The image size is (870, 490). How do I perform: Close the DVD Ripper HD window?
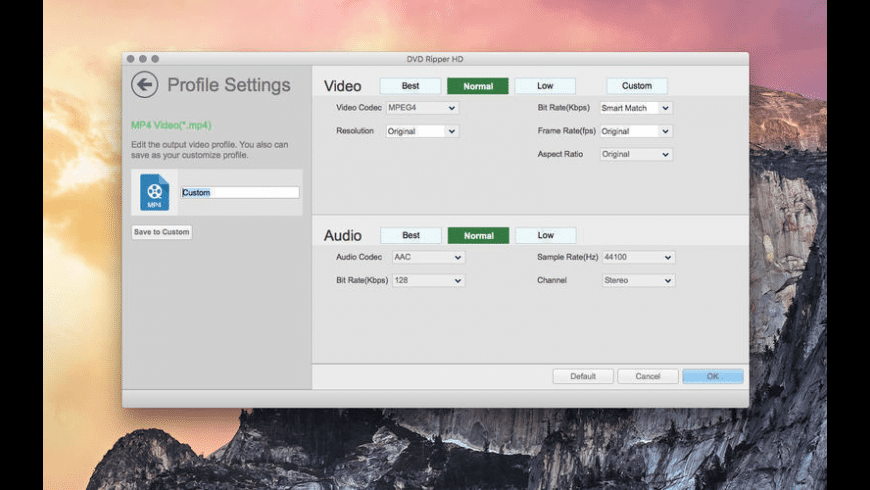pyautogui.click(x=130, y=59)
